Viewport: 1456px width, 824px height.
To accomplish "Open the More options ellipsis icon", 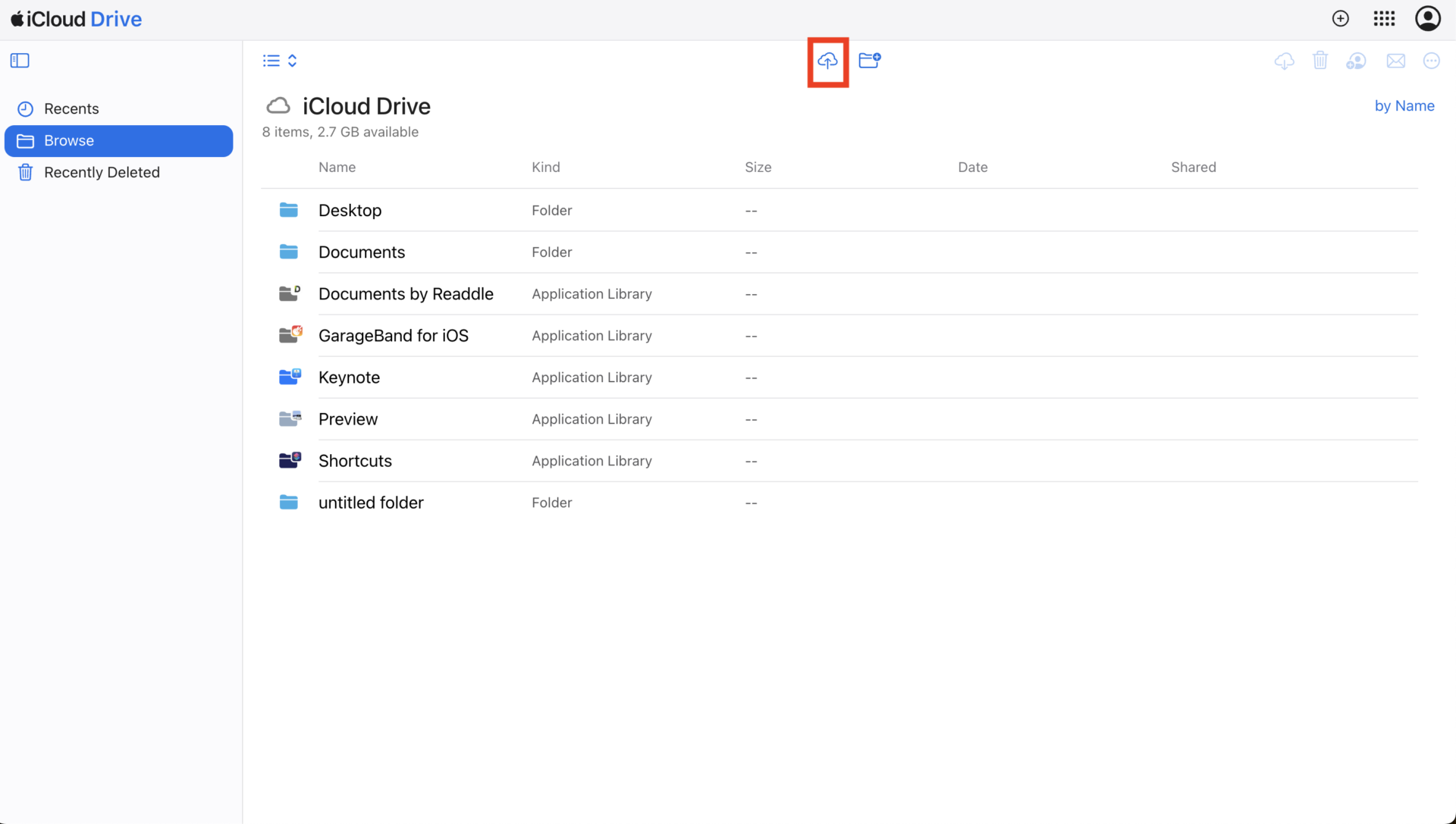I will tap(1432, 61).
